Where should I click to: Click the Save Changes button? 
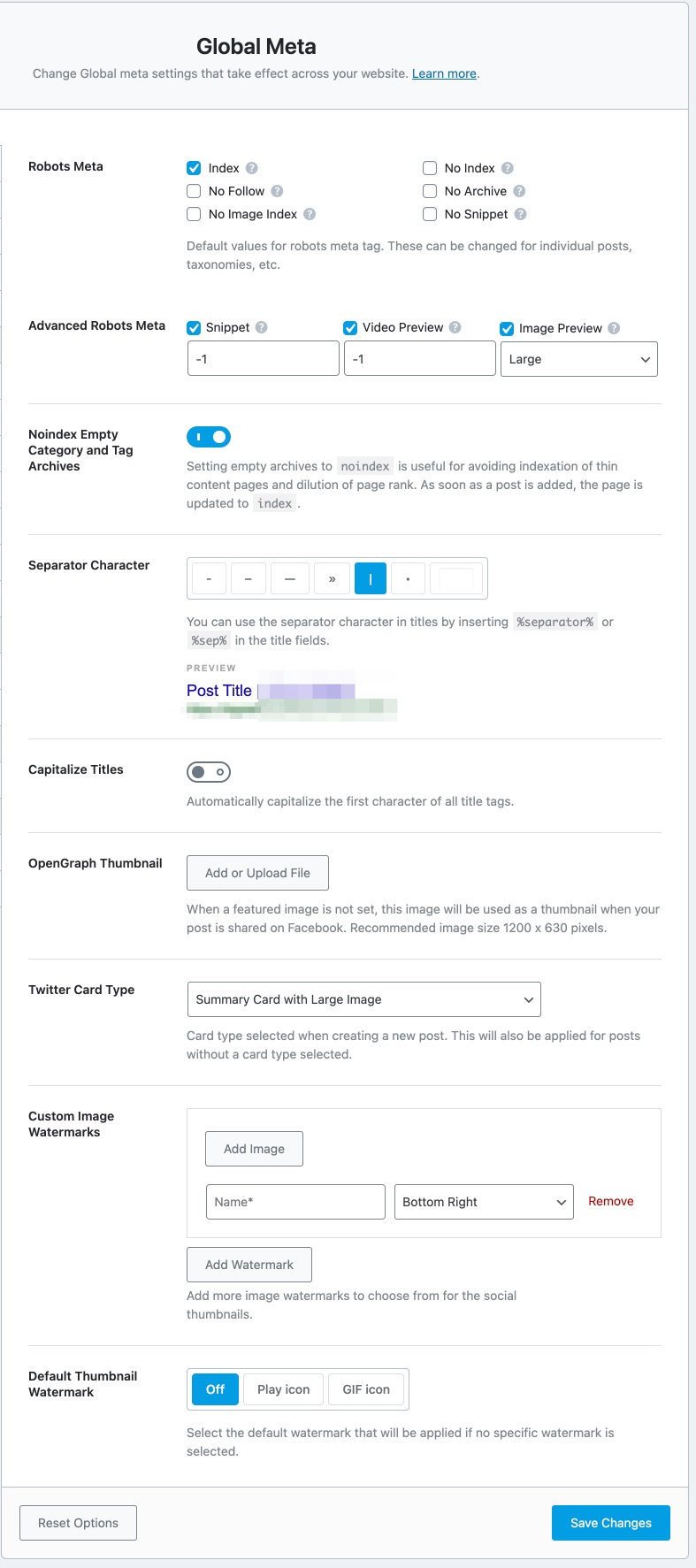pyautogui.click(x=610, y=1523)
